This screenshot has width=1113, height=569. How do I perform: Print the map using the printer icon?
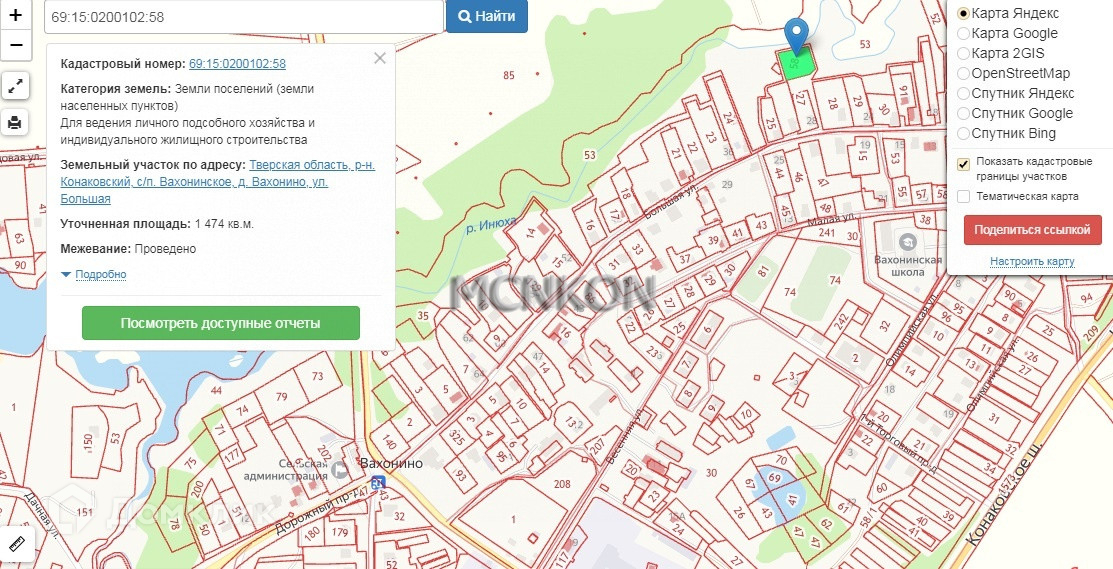[x=15, y=123]
